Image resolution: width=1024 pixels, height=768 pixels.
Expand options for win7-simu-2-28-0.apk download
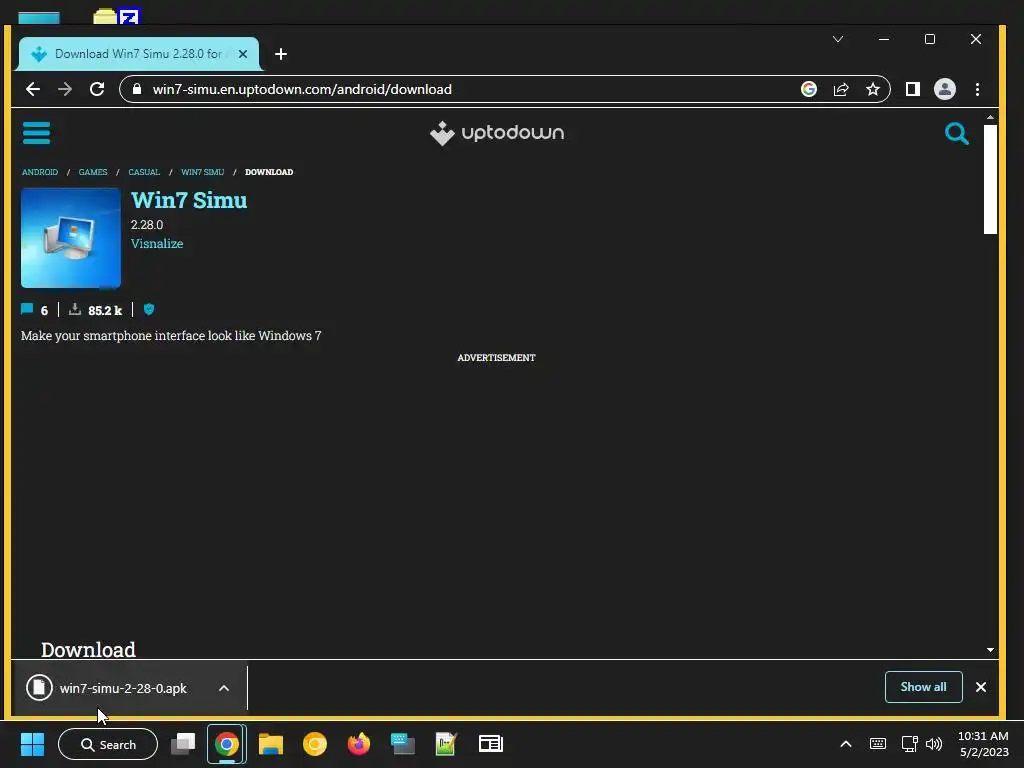click(224, 688)
